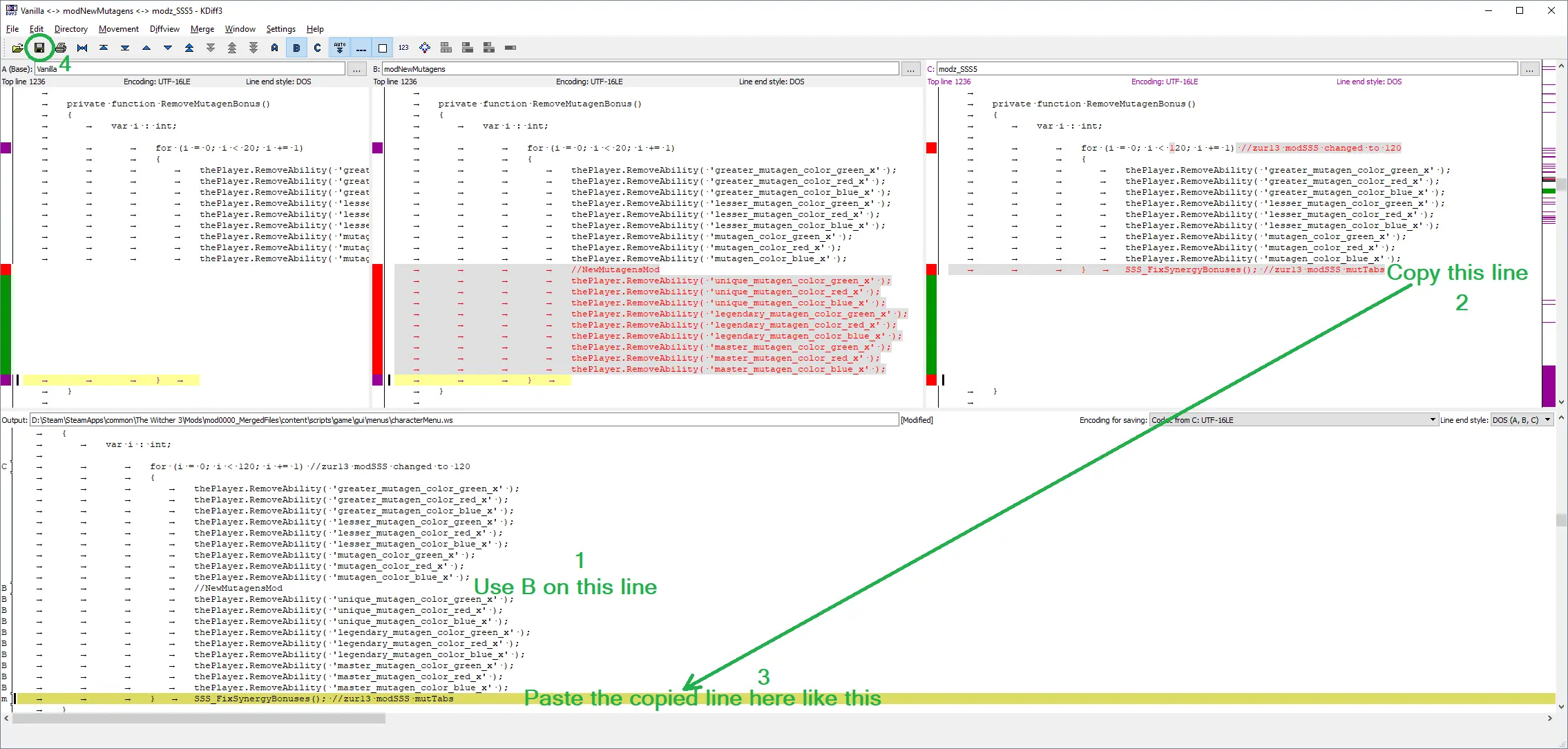Click the C modz_SSS5 filename field
Screen dimensions: 1568x749
pyautogui.click(x=1227, y=69)
